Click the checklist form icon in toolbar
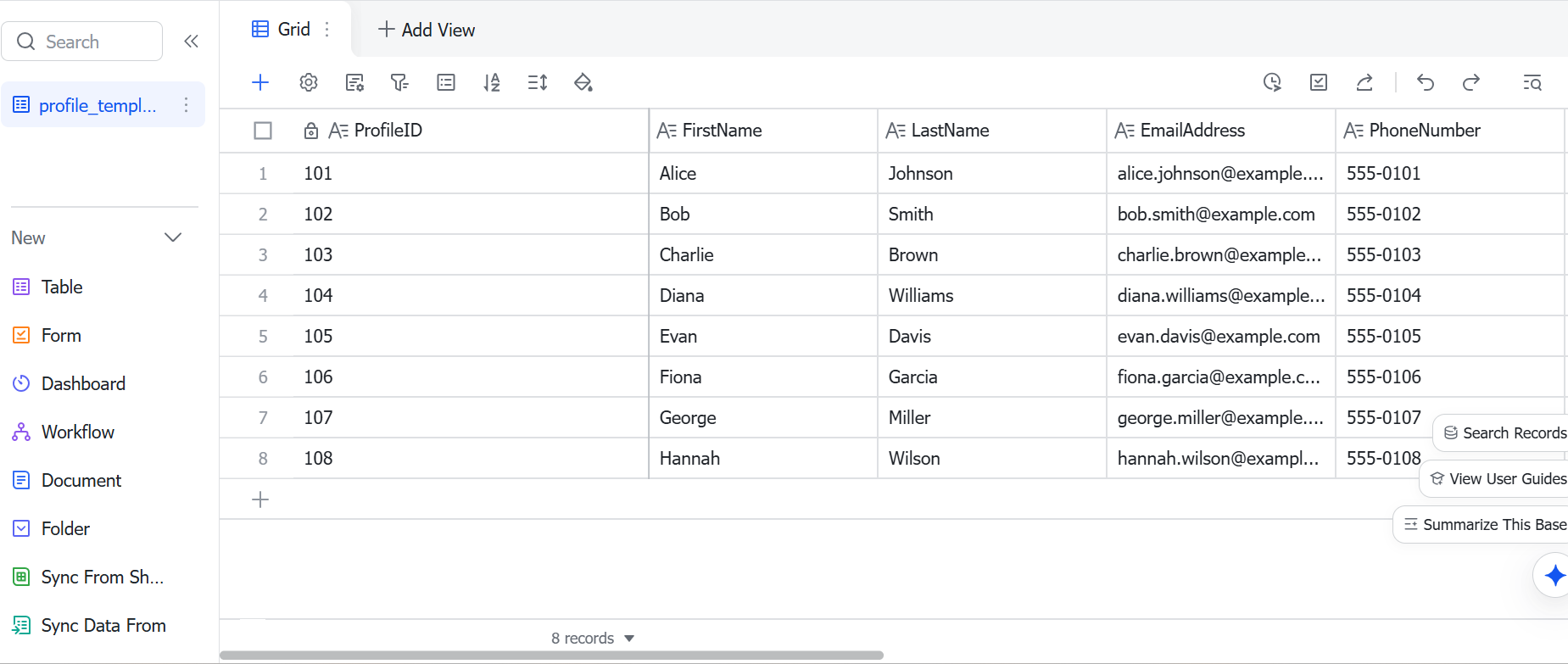The height and width of the screenshot is (664, 1568). [1319, 82]
